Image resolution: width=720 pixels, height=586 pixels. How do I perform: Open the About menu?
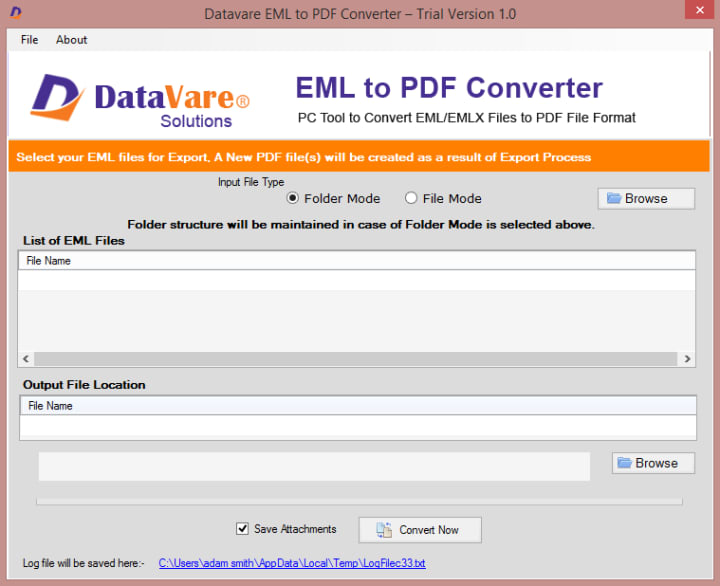(x=72, y=40)
